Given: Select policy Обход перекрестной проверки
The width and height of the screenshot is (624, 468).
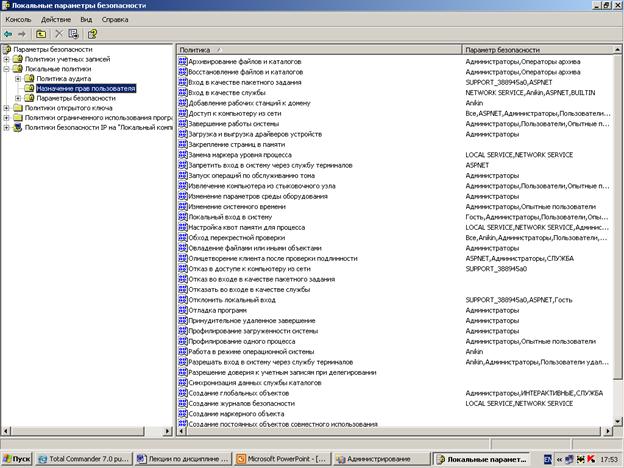Looking at the screenshot, I should [237, 238].
